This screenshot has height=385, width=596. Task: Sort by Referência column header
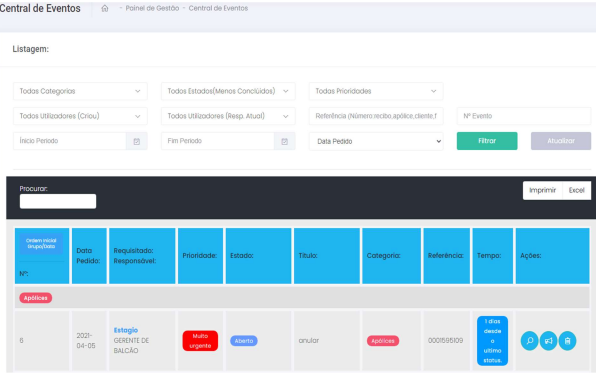[447, 256]
